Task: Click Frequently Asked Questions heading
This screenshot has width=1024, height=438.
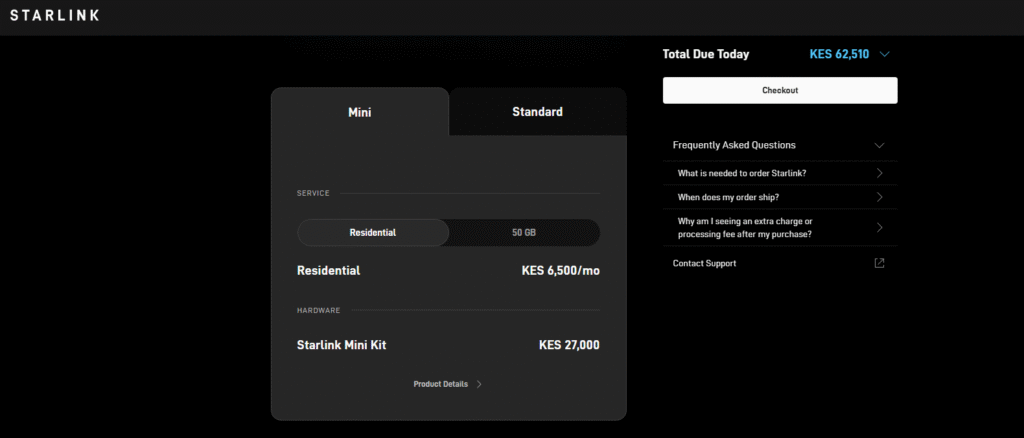Action: pyautogui.click(x=734, y=145)
